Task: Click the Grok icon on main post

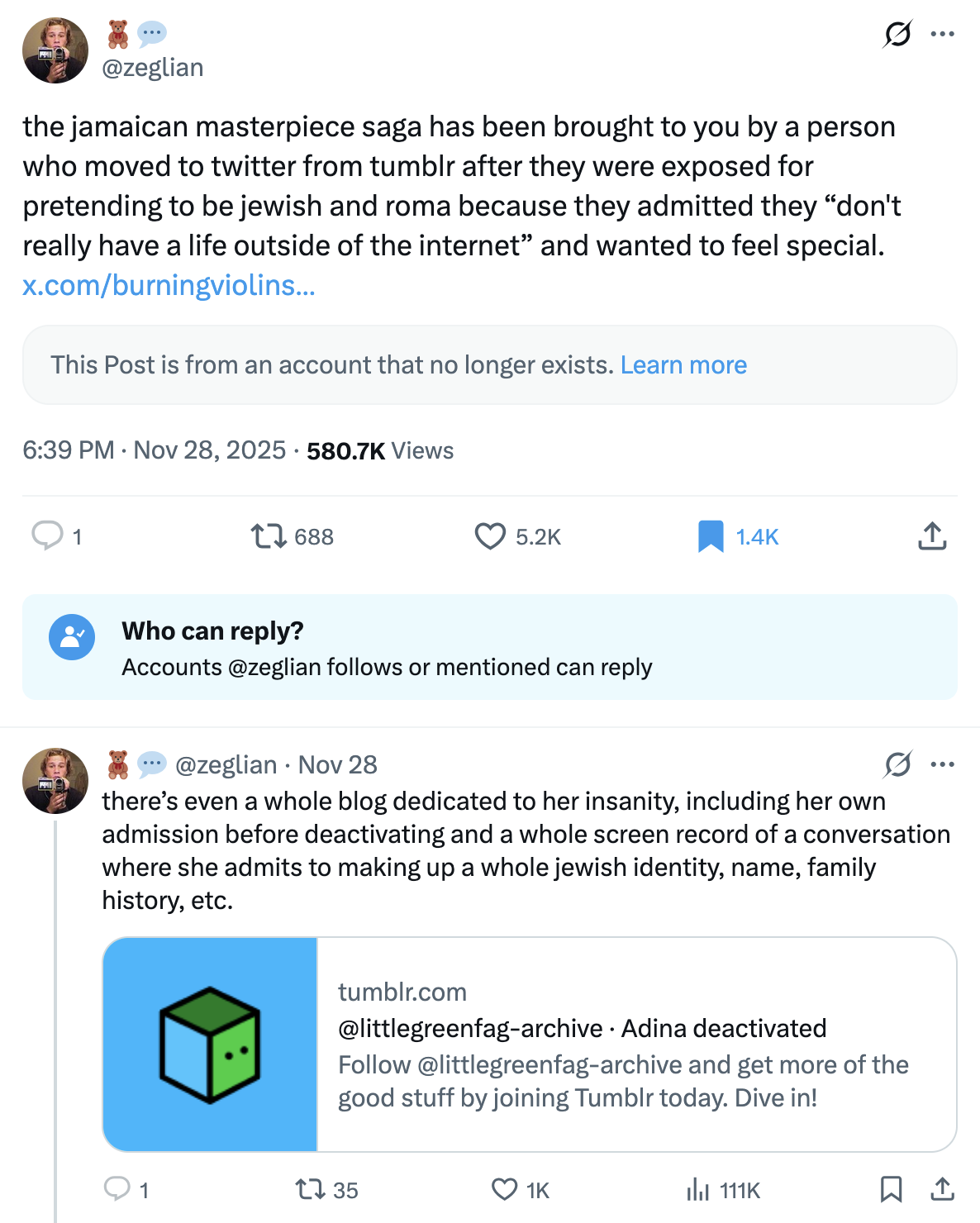Action: click(897, 34)
